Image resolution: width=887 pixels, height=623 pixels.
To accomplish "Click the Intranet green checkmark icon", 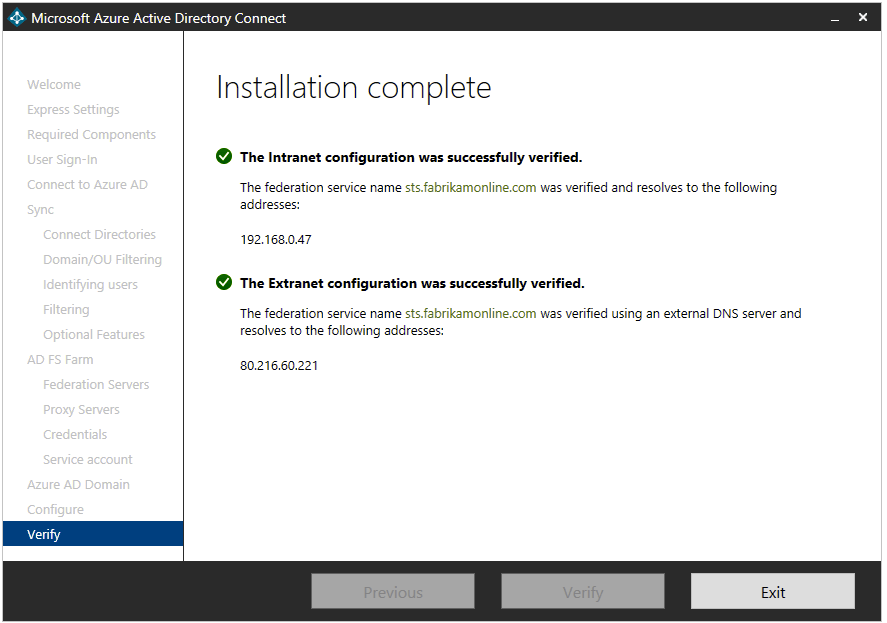I will [x=224, y=157].
